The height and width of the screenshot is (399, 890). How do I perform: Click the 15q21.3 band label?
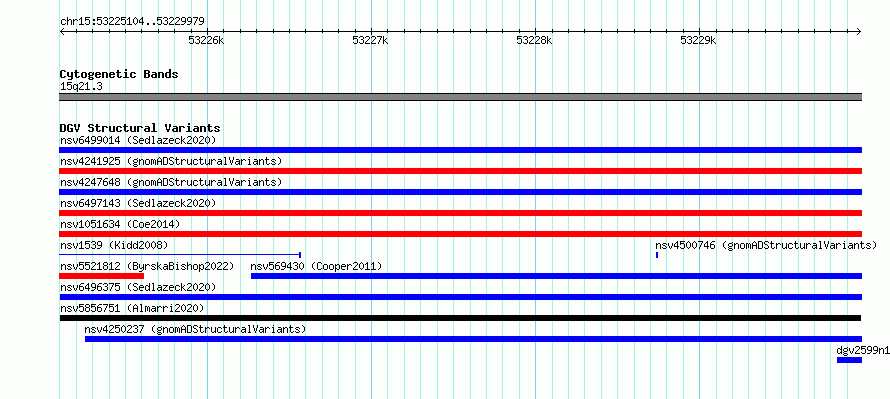click(x=81, y=86)
